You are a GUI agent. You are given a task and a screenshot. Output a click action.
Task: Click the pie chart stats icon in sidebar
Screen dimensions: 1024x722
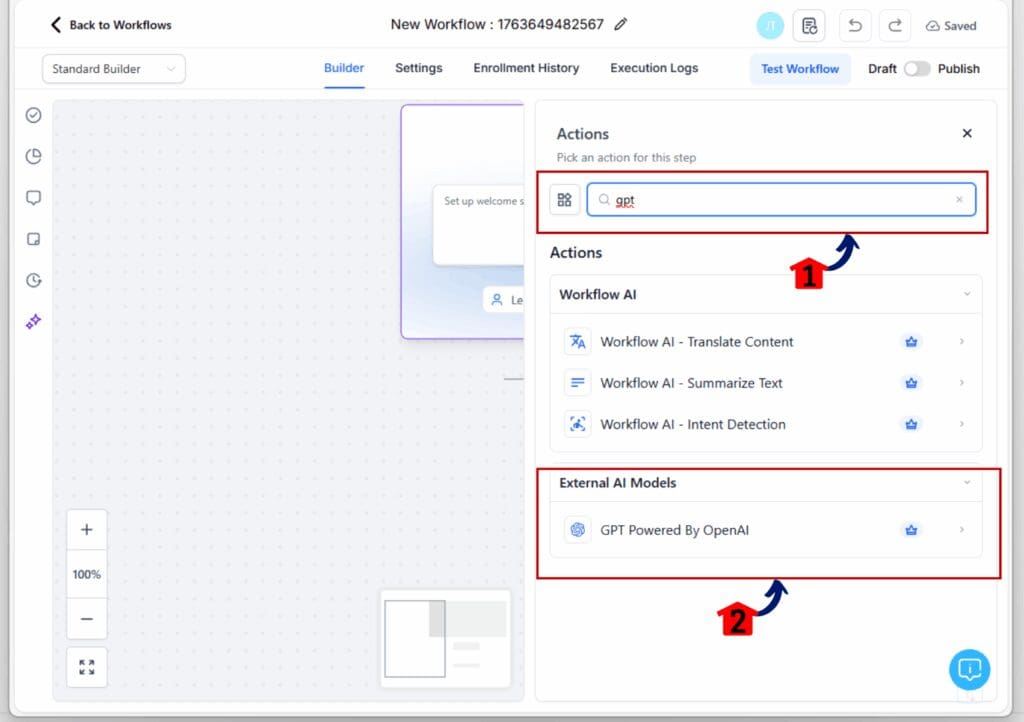click(33, 156)
